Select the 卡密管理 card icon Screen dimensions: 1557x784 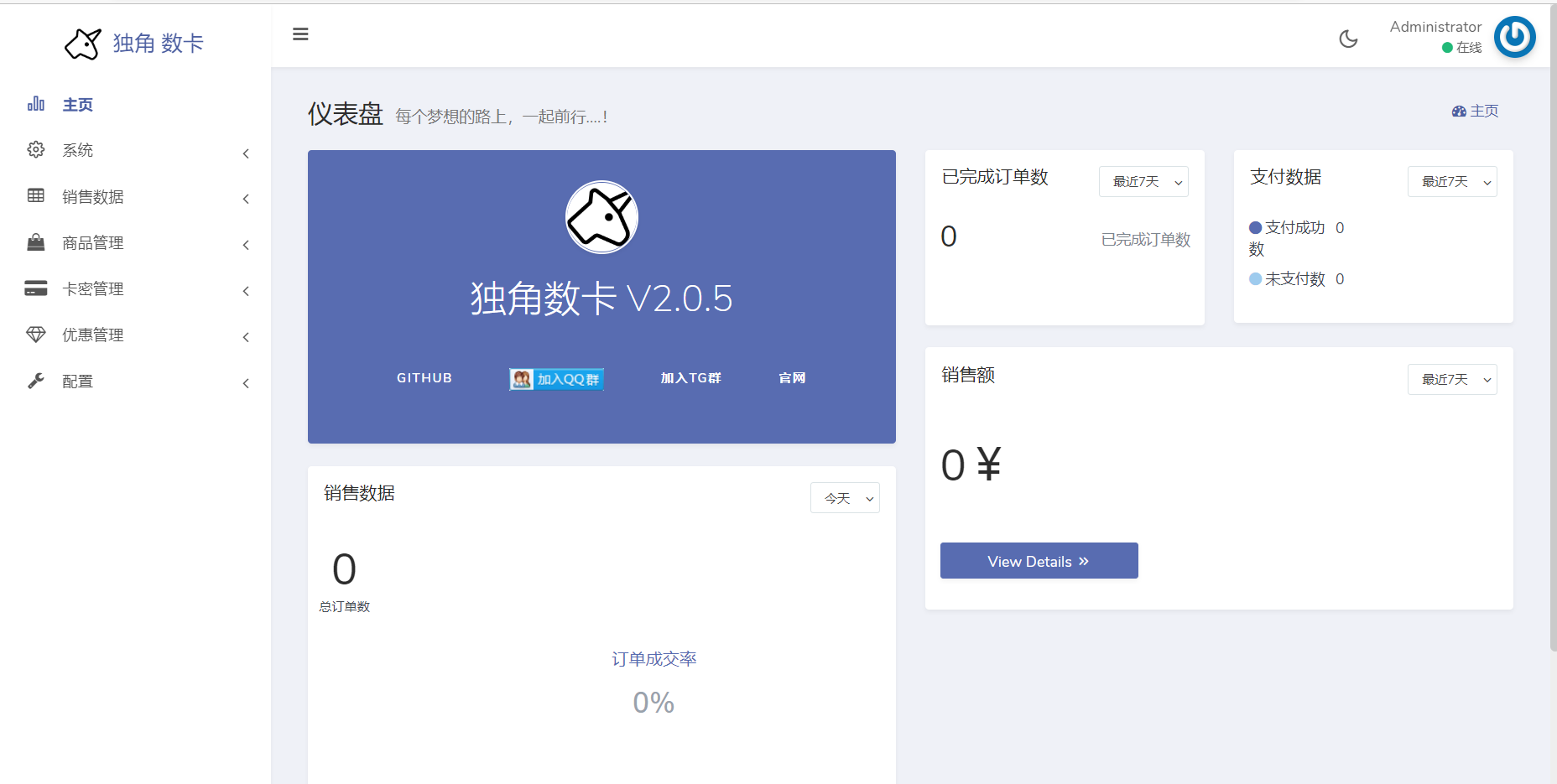(36, 288)
